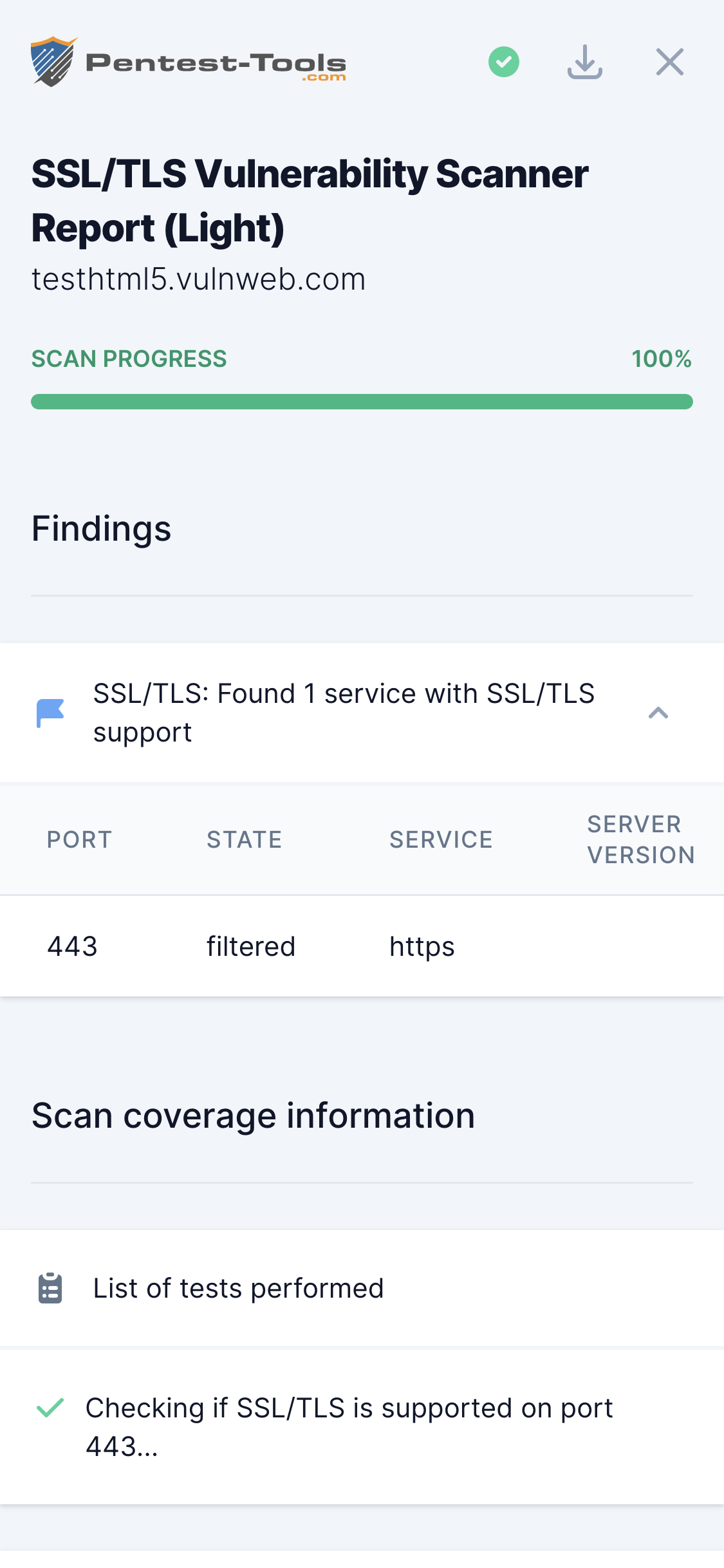The height and width of the screenshot is (1568, 724).
Task: Click the shield in the Pentest-Tools logo
Action: [x=53, y=62]
